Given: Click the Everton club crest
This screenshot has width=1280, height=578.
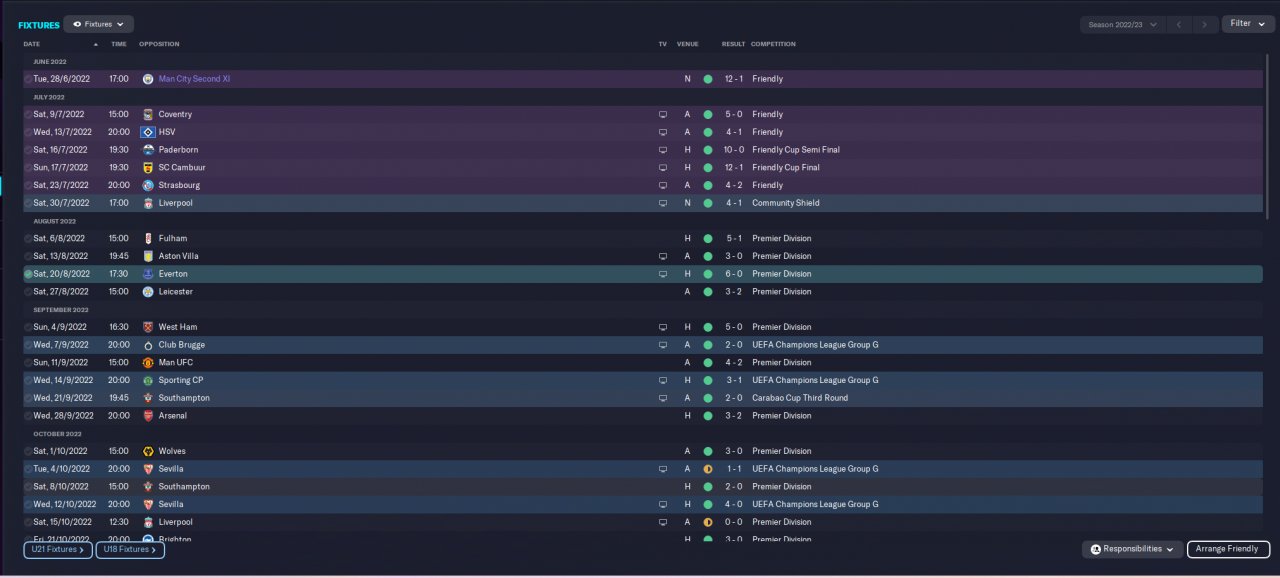Looking at the screenshot, I should (x=148, y=274).
